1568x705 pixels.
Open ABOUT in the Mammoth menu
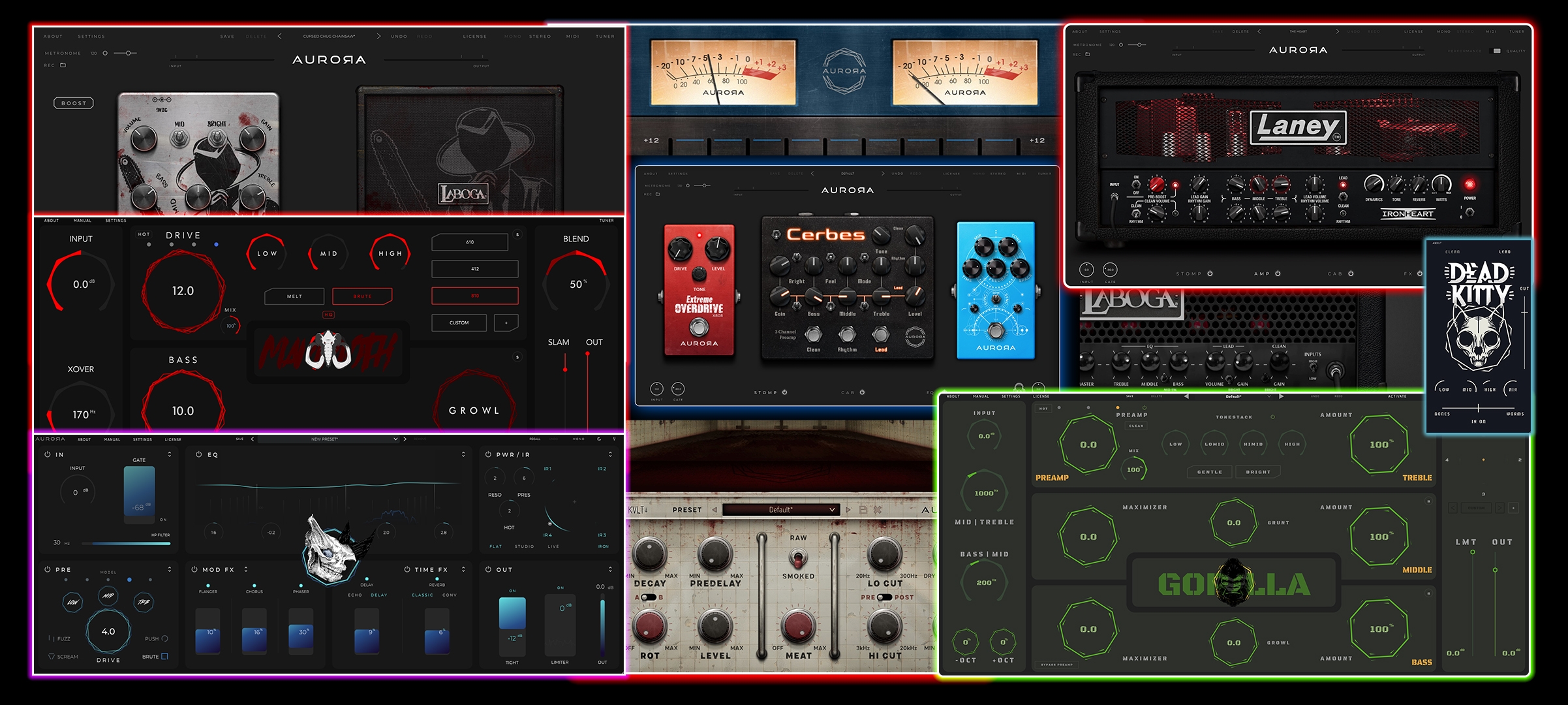(x=52, y=221)
